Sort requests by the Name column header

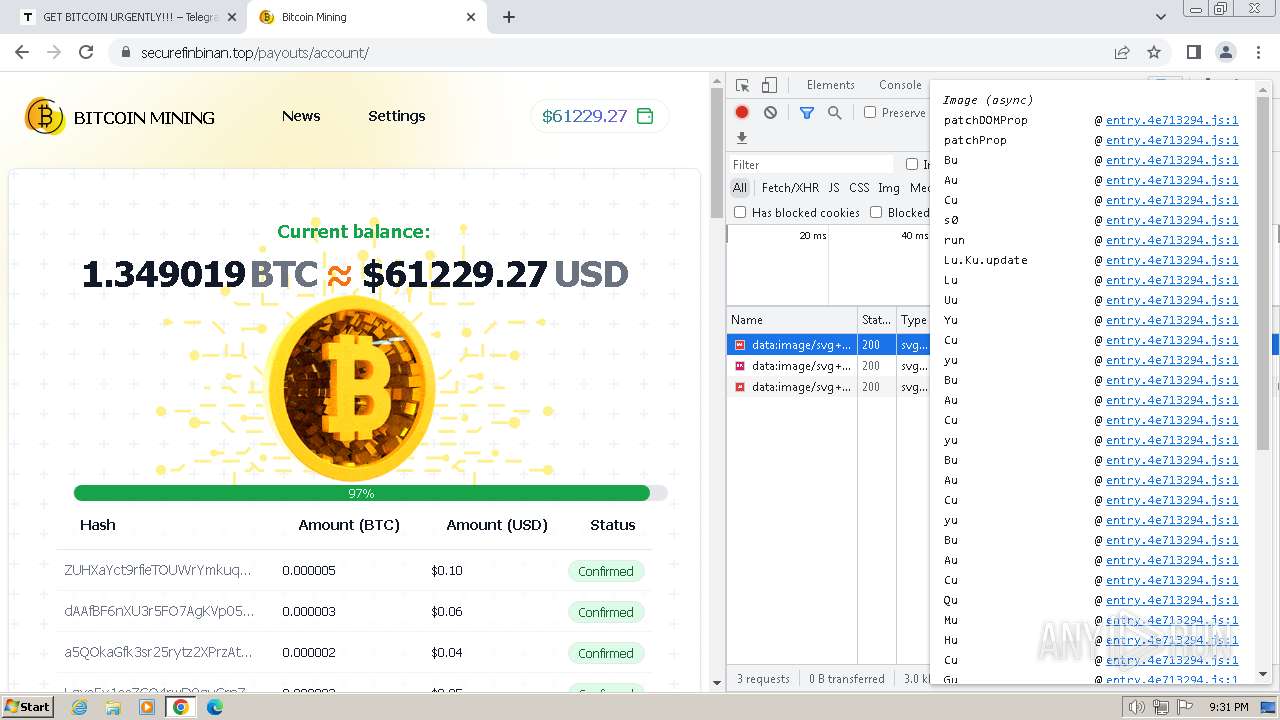tap(791, 320)
